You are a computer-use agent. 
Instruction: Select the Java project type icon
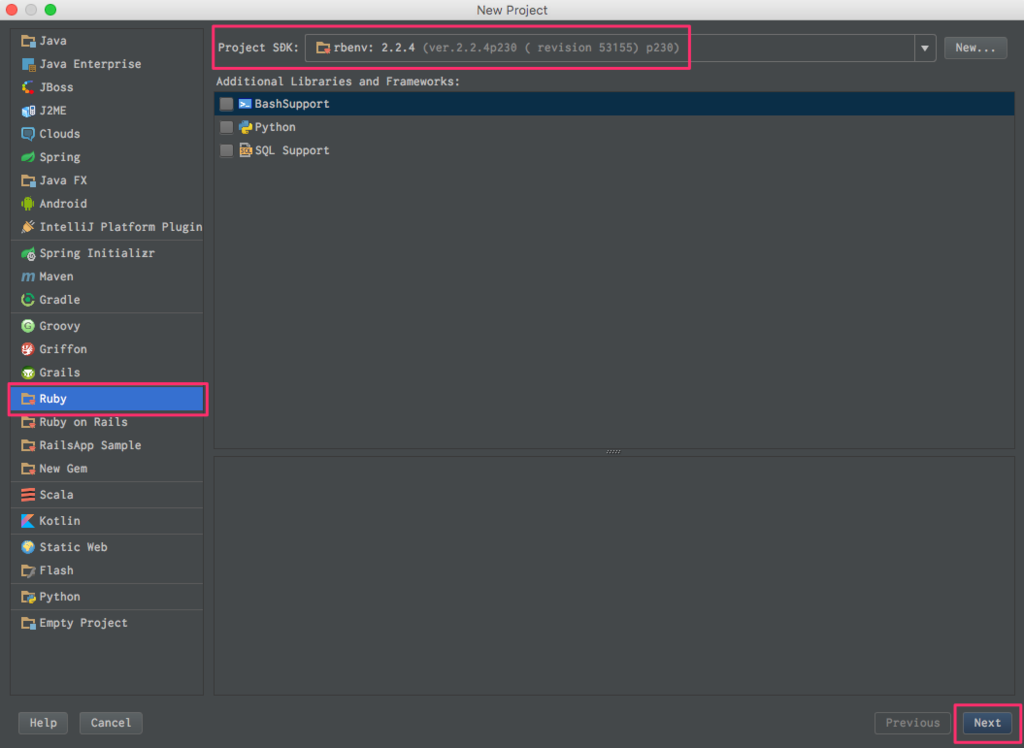[28, 41]
